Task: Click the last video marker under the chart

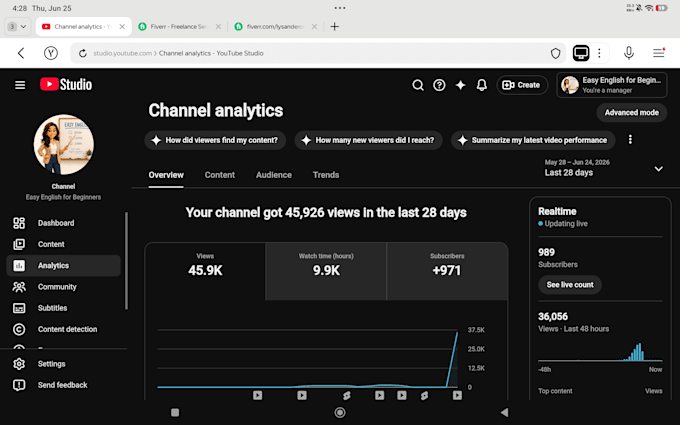Action: pos(457,395)
